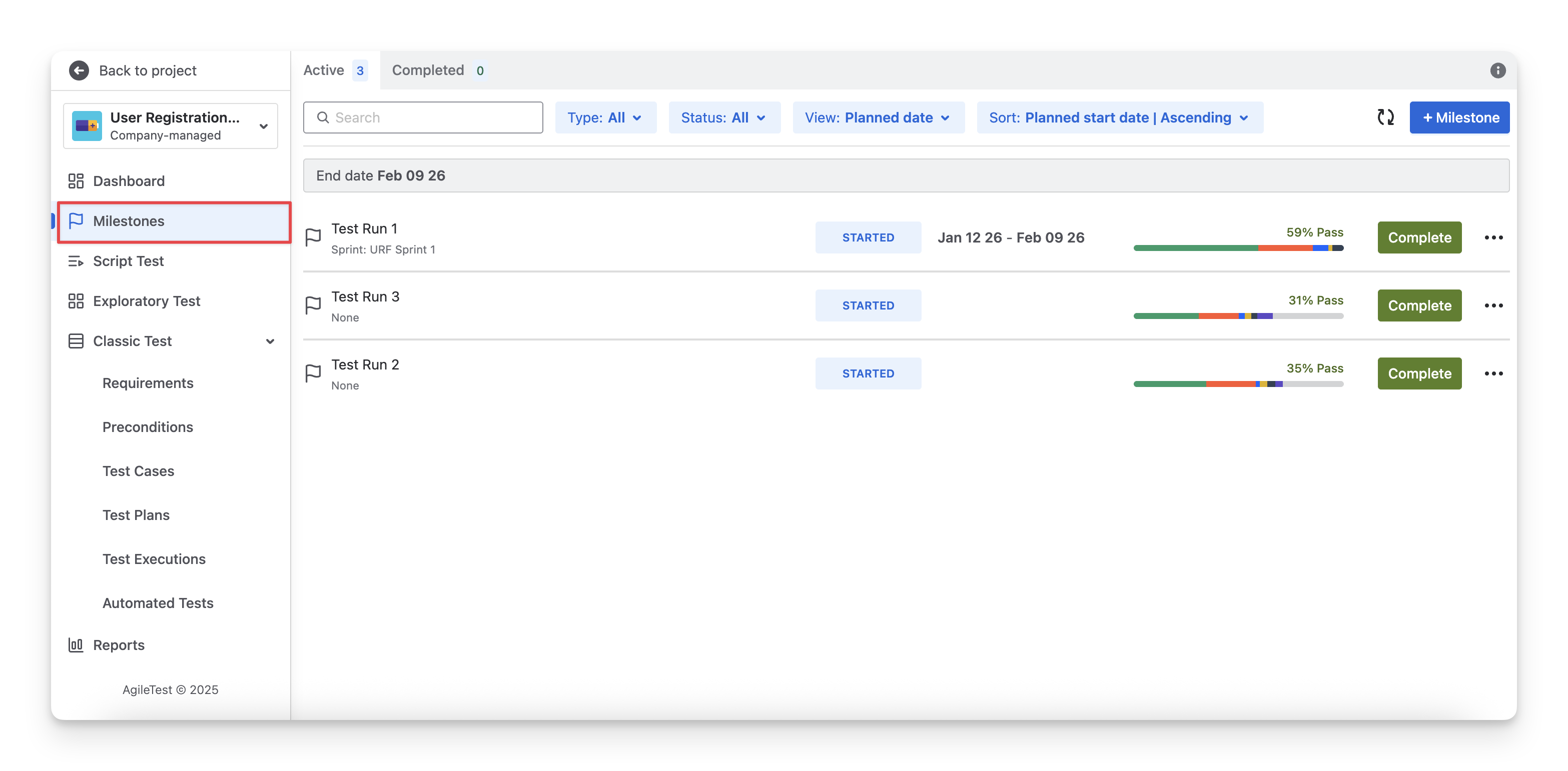Open the Sort: Planned start date dropdown
The width and height of the screenshot is (1568, 771).
click(x=1119, y=118)
